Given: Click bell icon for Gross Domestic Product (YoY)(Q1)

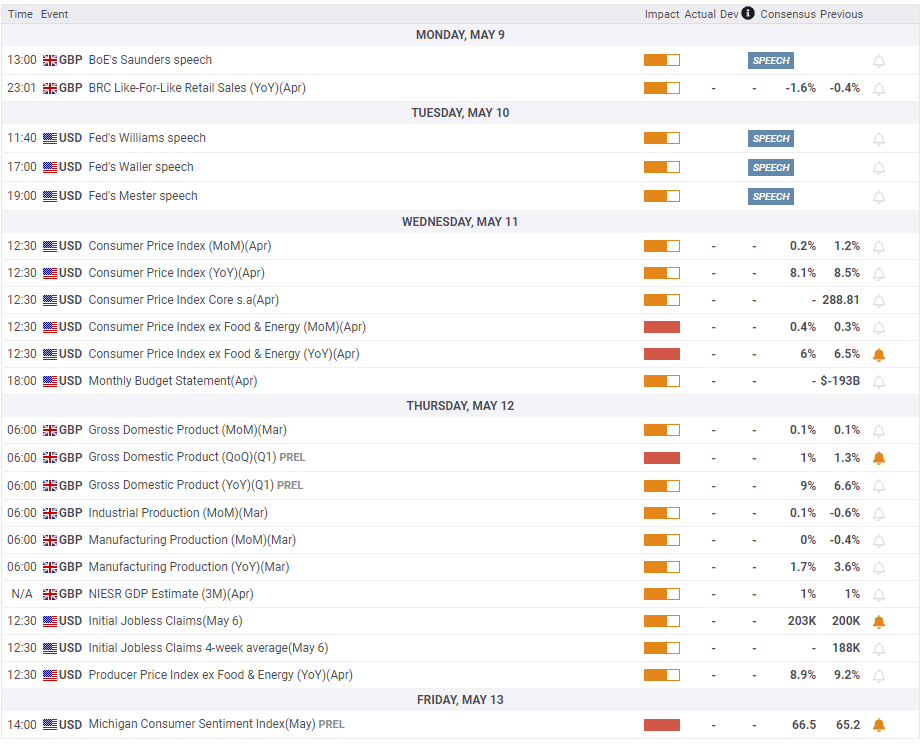Looking at the screenshot, I should pos(878,486).
